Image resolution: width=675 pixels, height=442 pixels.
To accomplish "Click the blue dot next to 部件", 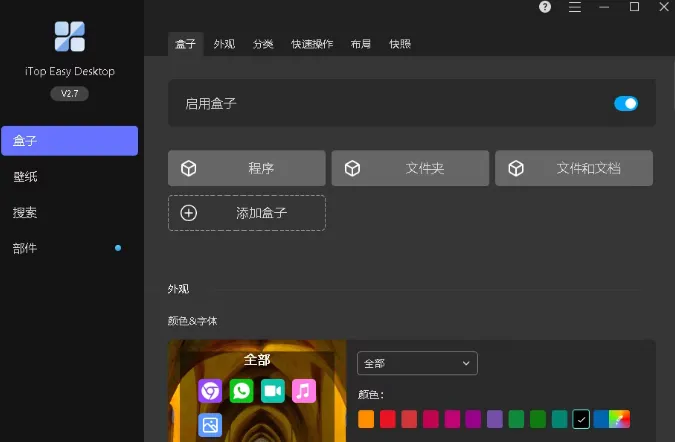I will (x=118, y=248).
